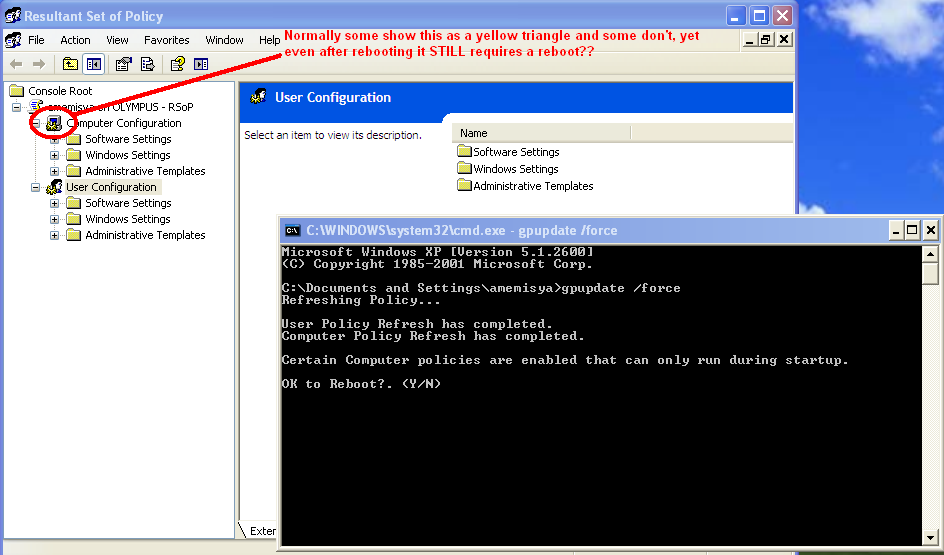Open the File menu
Screen dimensions: 944x555
(36, 40)
